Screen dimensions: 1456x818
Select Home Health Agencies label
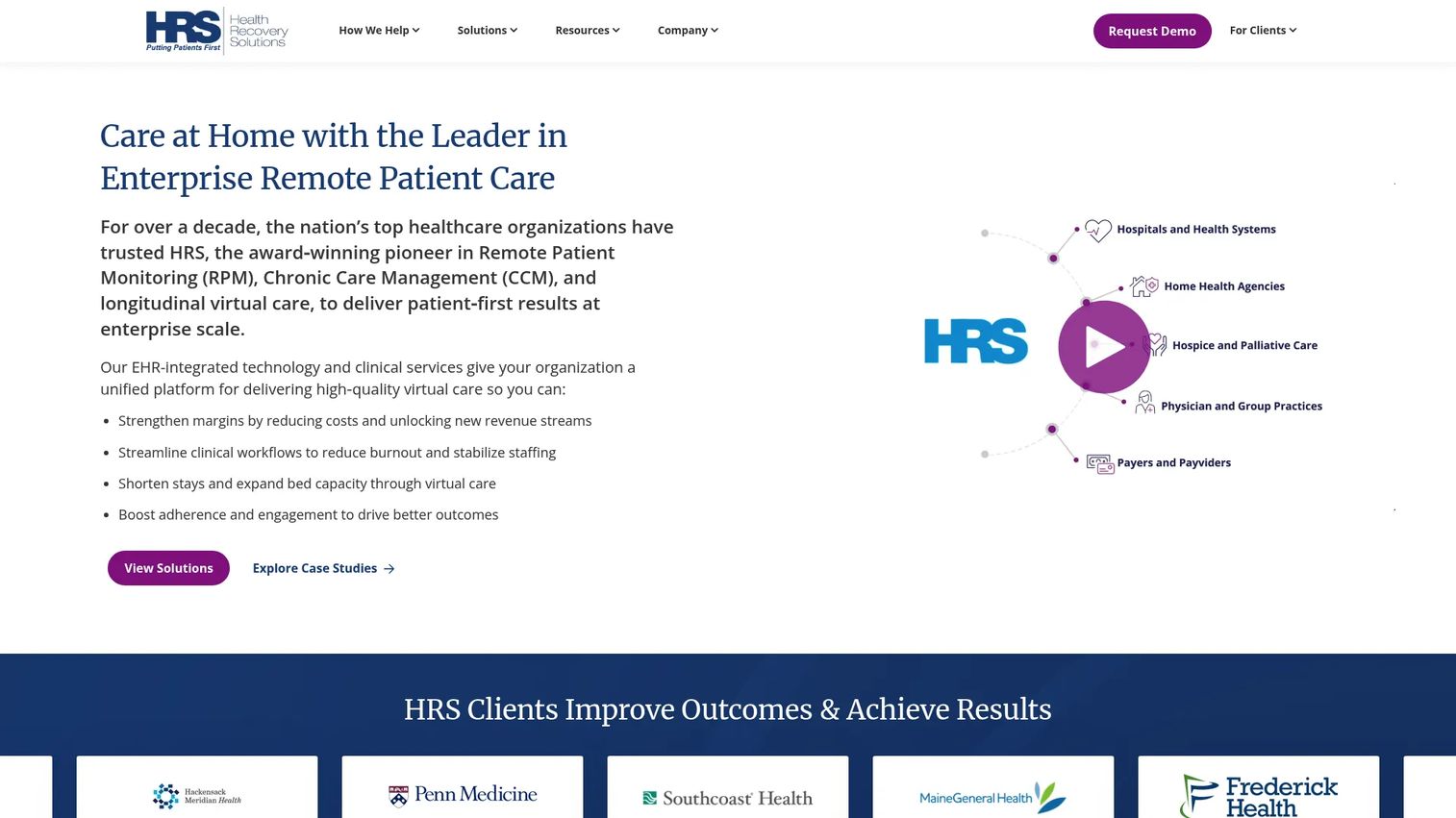[1224, 286]
